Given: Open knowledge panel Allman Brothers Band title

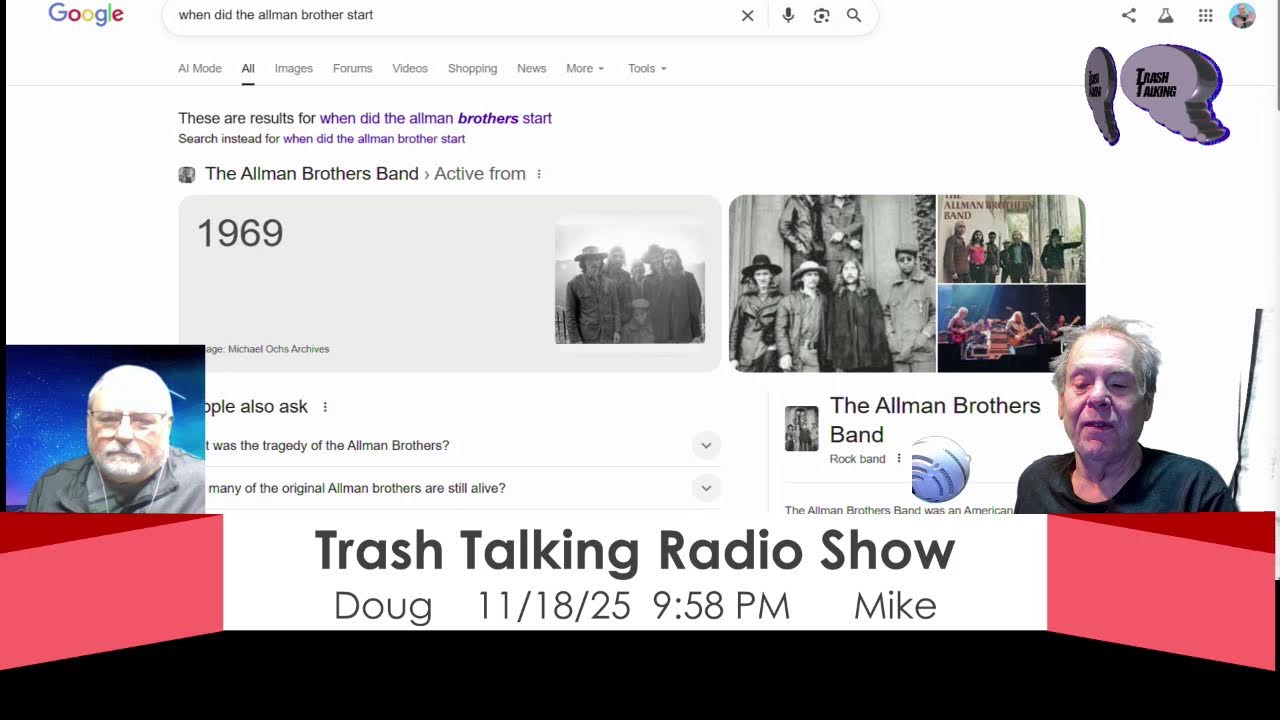Looking at the screenshot, I should [x=935, y=420].
